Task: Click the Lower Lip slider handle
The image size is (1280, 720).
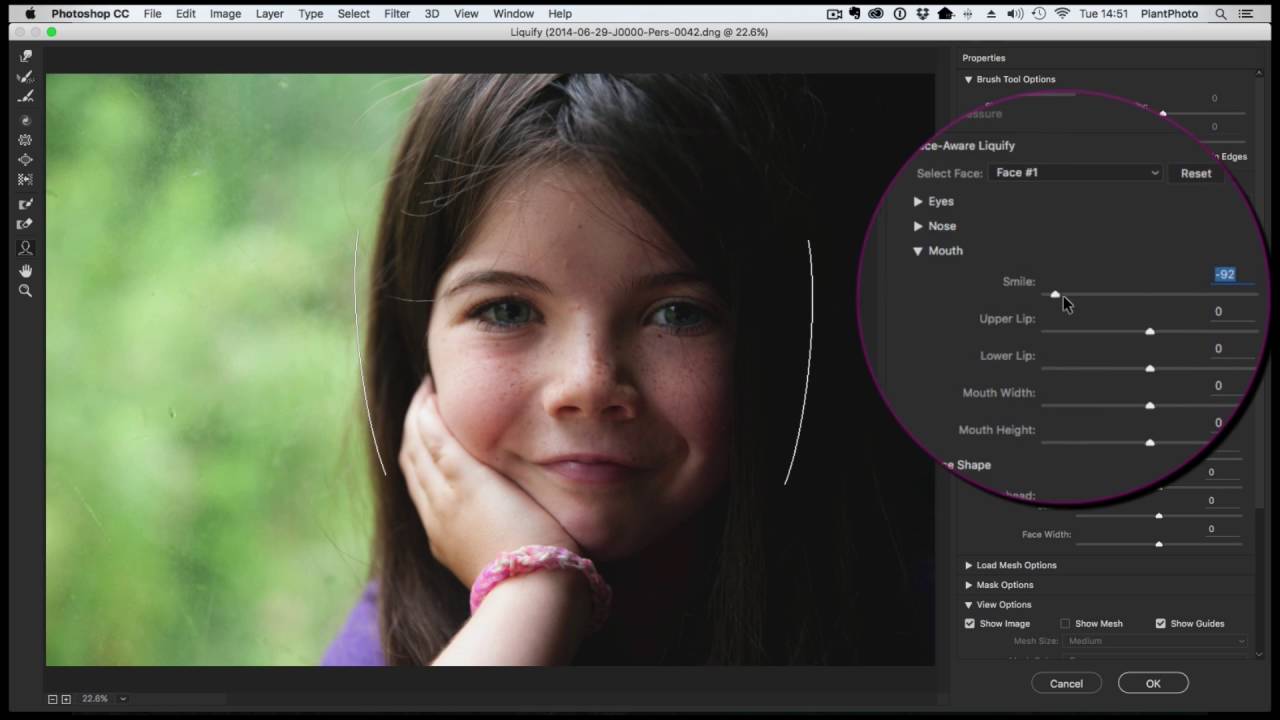Action: tap(1150, 368)
